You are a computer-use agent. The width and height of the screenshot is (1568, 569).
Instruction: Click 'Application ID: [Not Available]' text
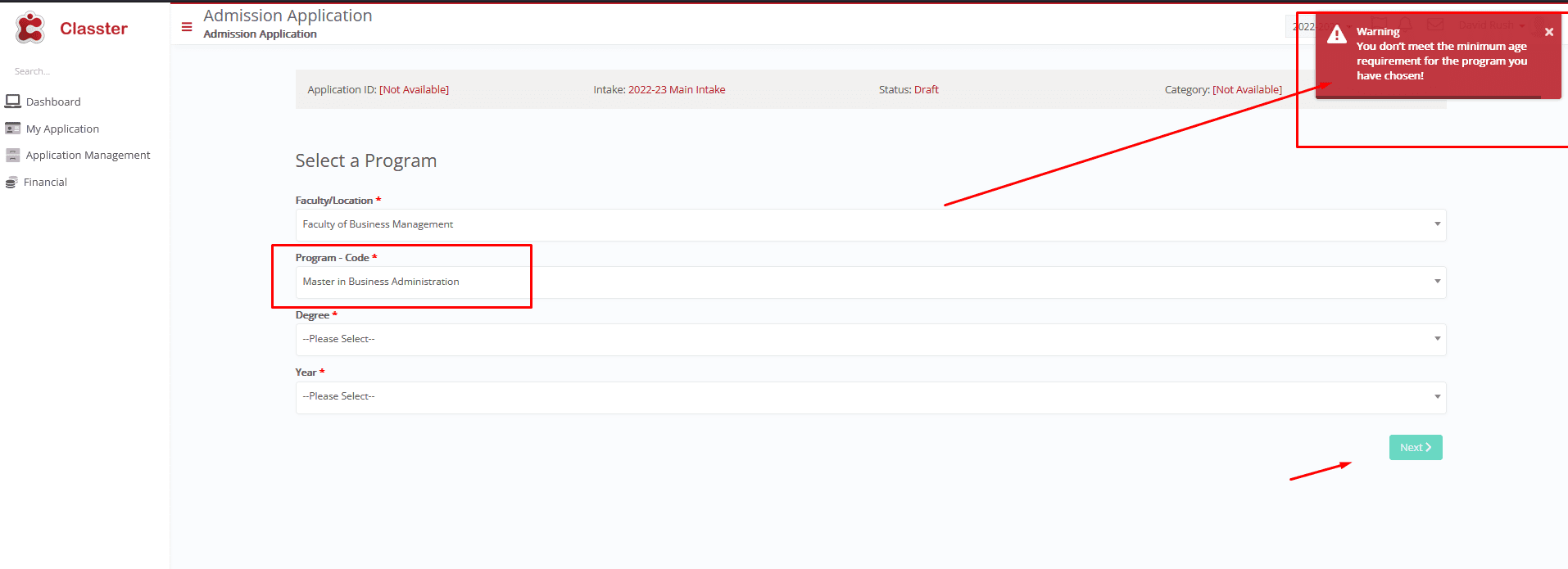point(378,89)
